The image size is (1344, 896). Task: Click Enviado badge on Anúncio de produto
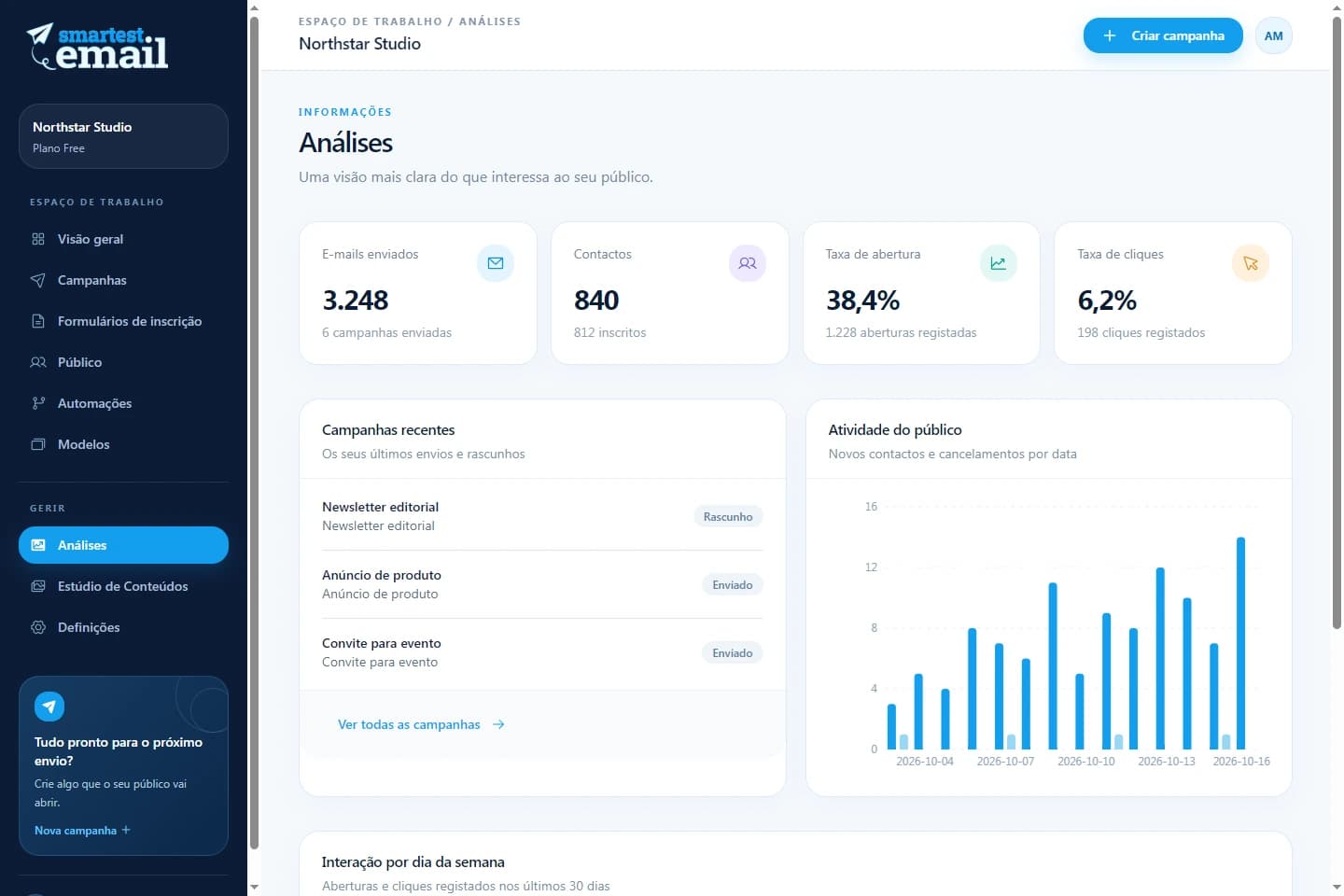pyautogui.click(x=733, y=584)
